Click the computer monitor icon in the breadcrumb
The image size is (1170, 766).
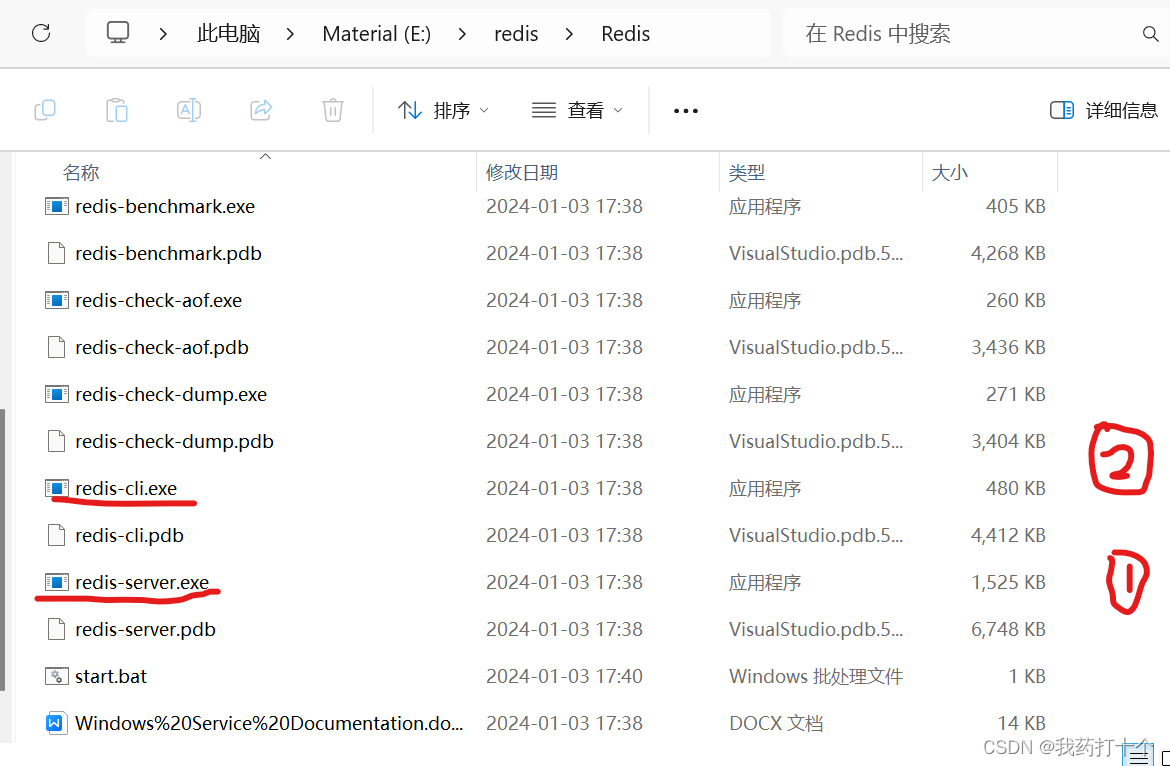click(118, 32)
